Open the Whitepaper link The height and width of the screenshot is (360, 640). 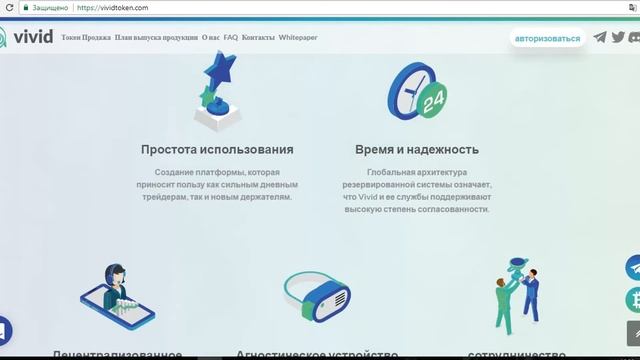298,37
